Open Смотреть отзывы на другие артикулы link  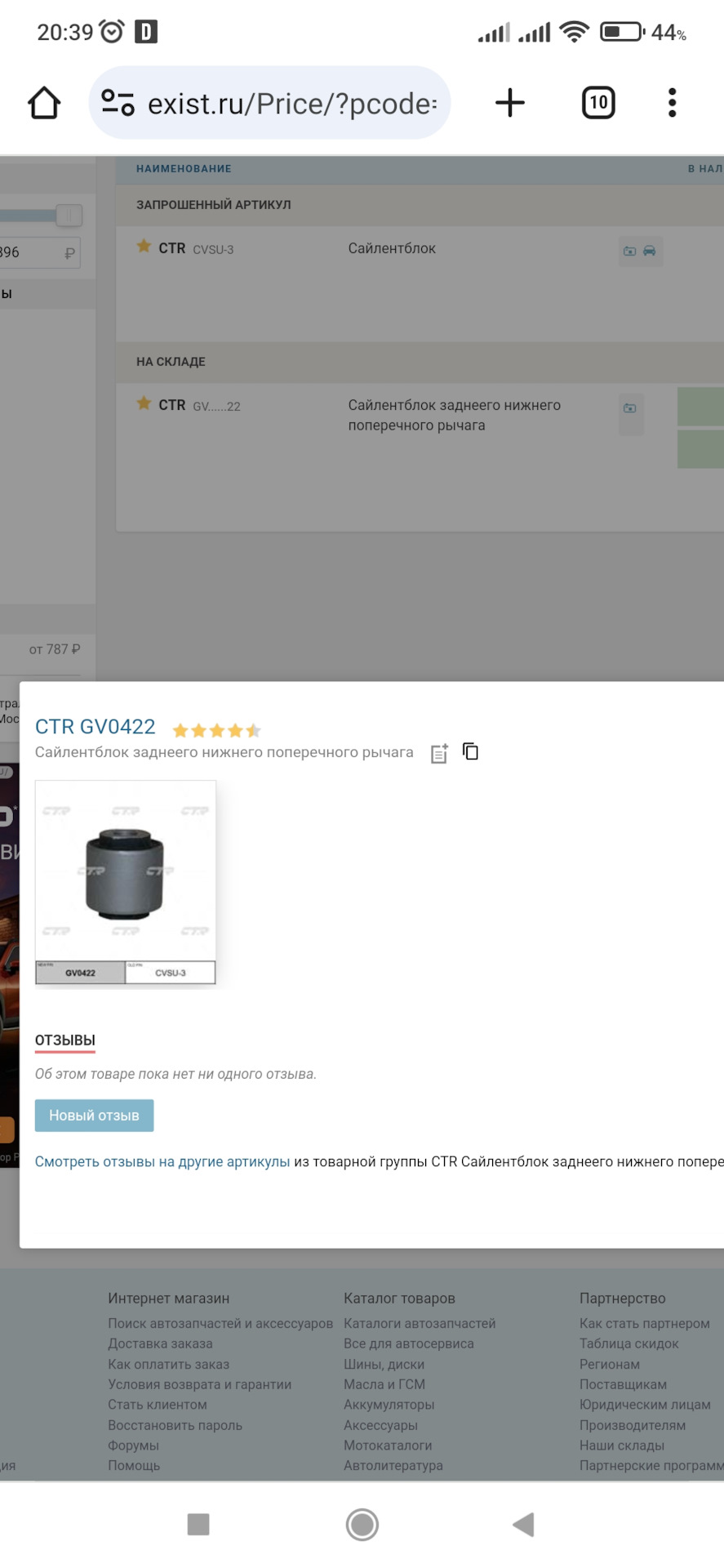point(162,1161)
